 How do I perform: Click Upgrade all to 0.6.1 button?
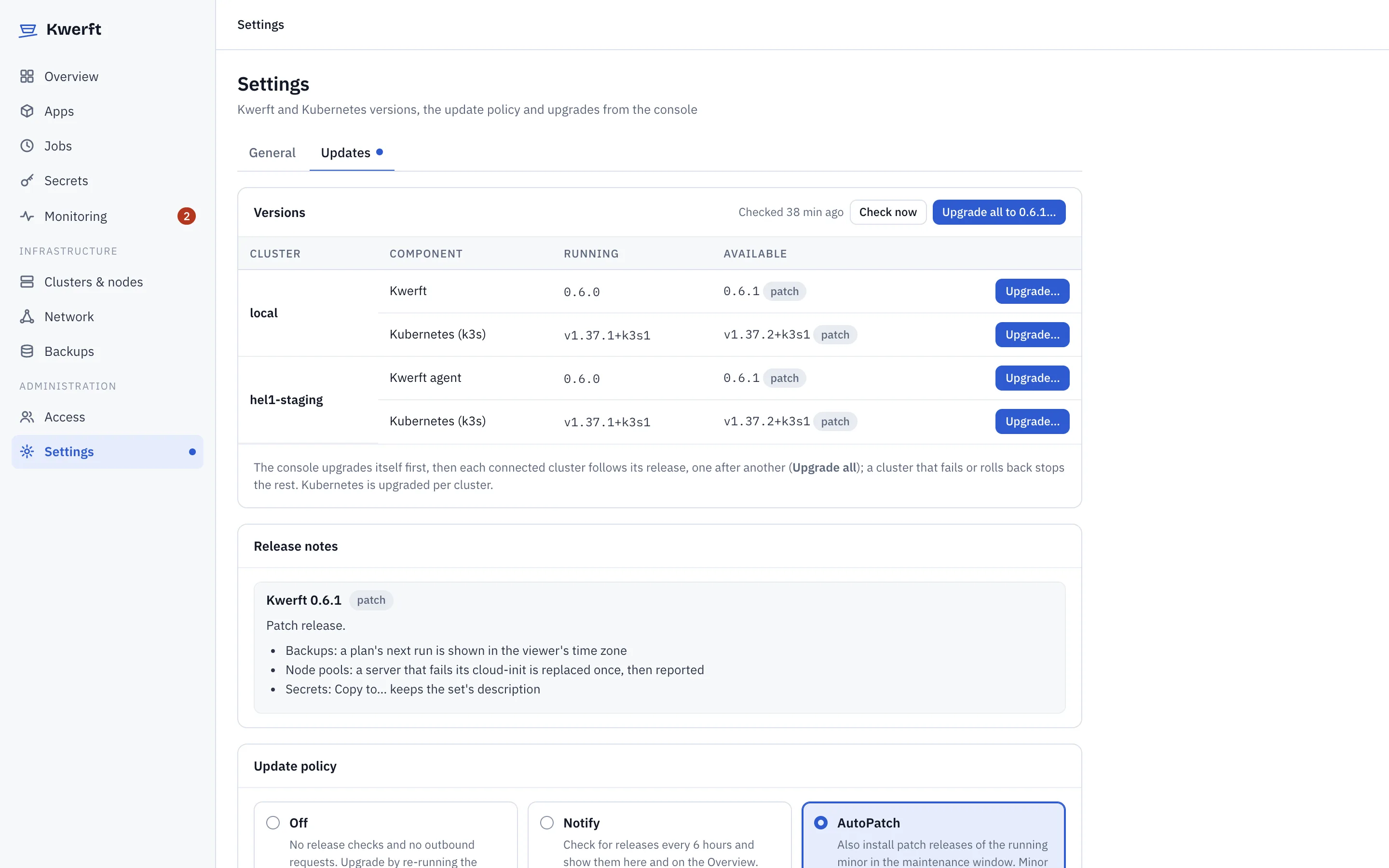click(999, 212)
